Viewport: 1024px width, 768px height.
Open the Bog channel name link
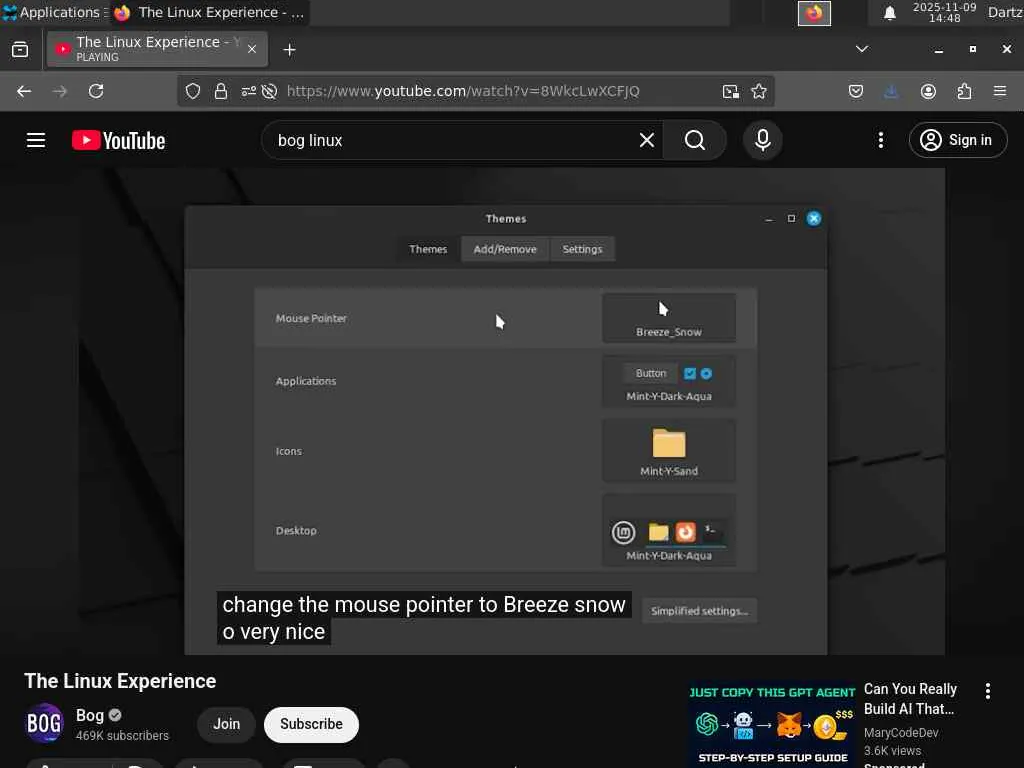pos(90,716)
